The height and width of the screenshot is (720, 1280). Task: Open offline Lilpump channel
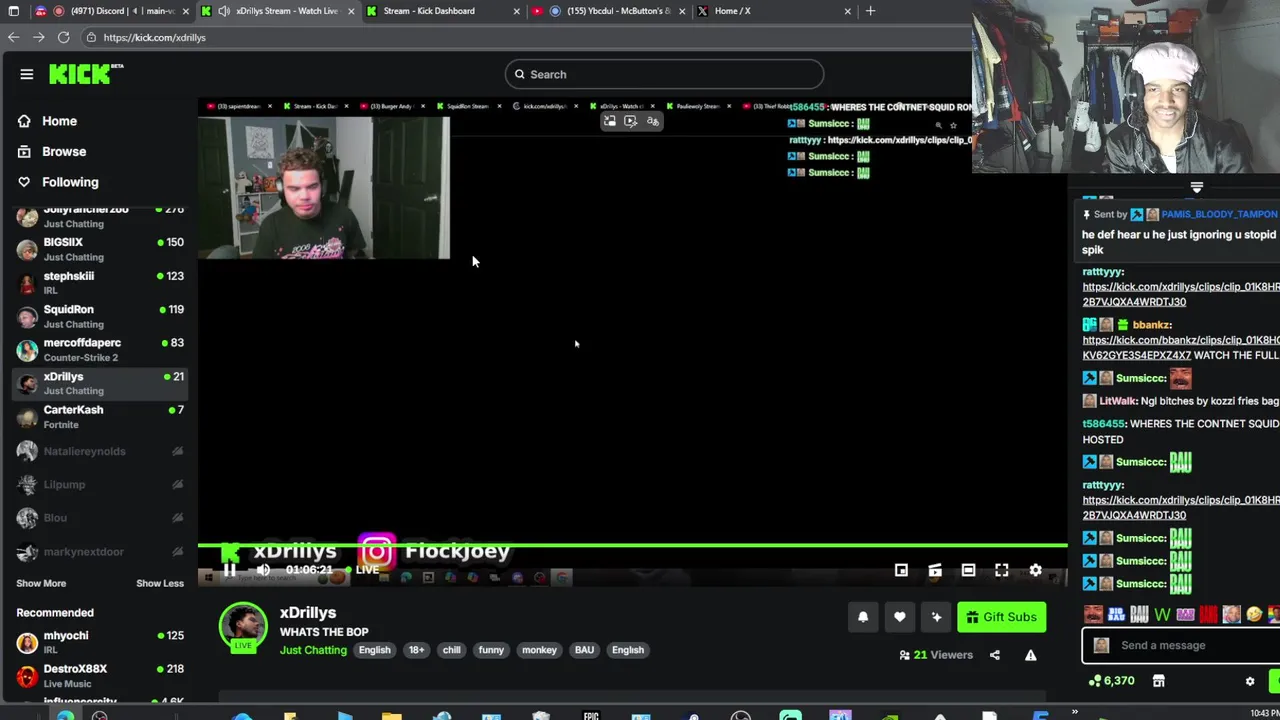(x=100, y=484)
